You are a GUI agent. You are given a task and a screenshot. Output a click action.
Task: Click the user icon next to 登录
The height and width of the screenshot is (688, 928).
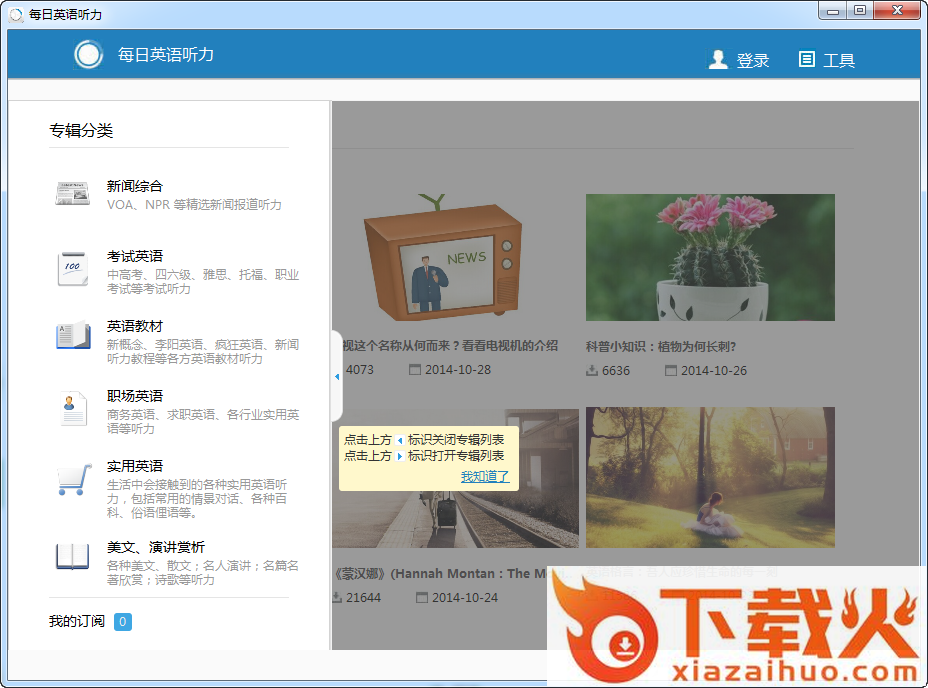pyautogui.click(x=718, y=60)
